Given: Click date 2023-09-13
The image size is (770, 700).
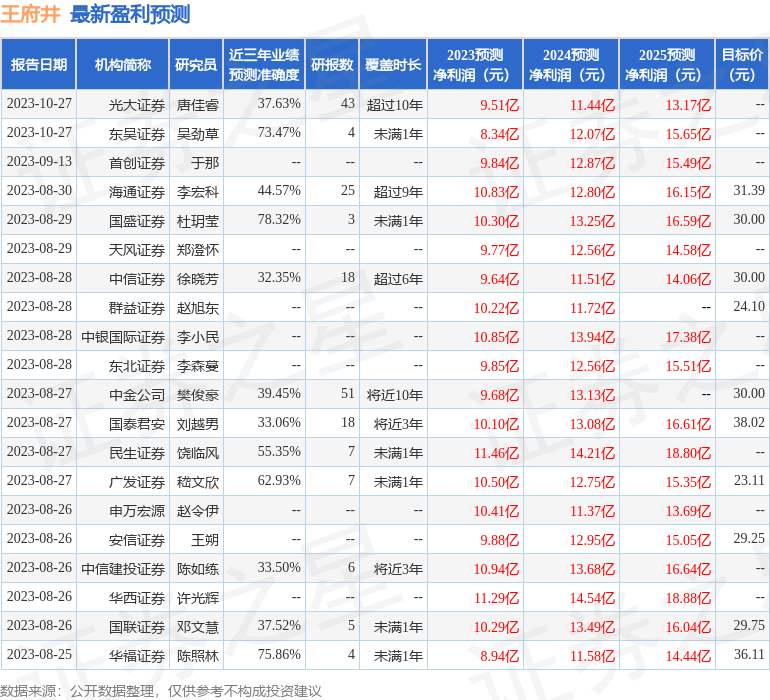Looking at the screenshot, I should click(39, 162).
